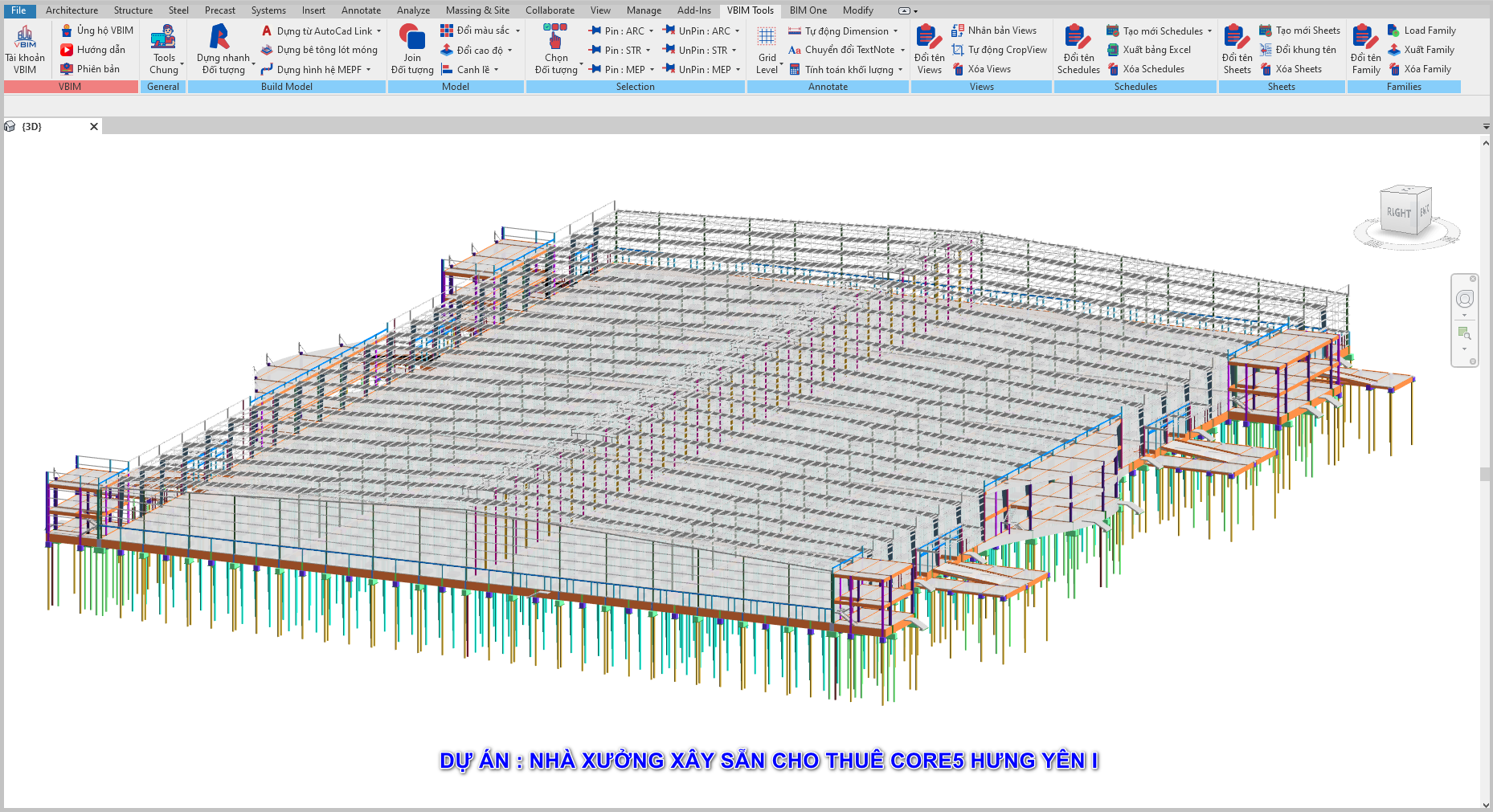Open the Tools Chung general tools icon

[164, 37]
